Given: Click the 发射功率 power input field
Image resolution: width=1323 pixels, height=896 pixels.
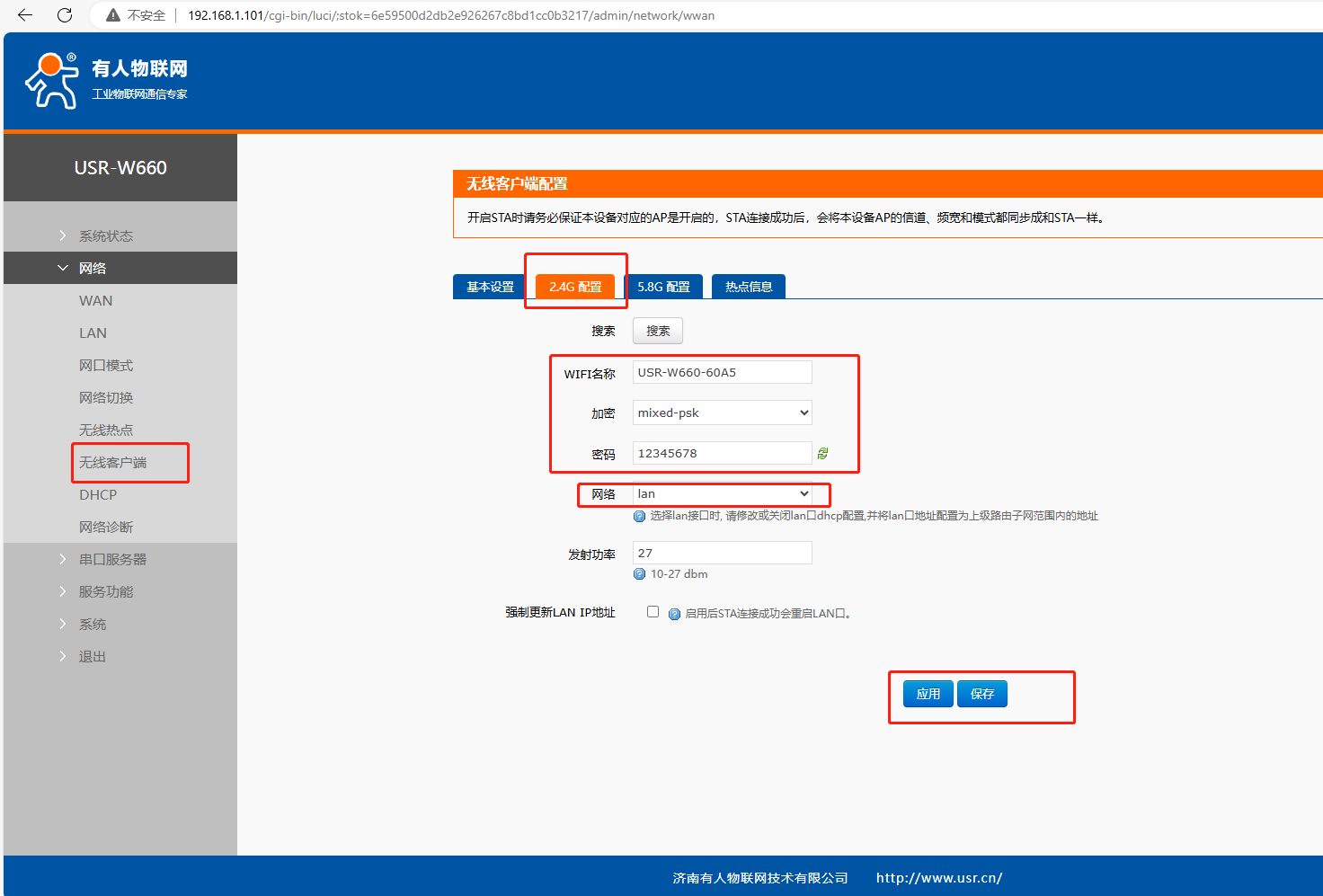Looking at the screenshot, I should tap(722, 553).
